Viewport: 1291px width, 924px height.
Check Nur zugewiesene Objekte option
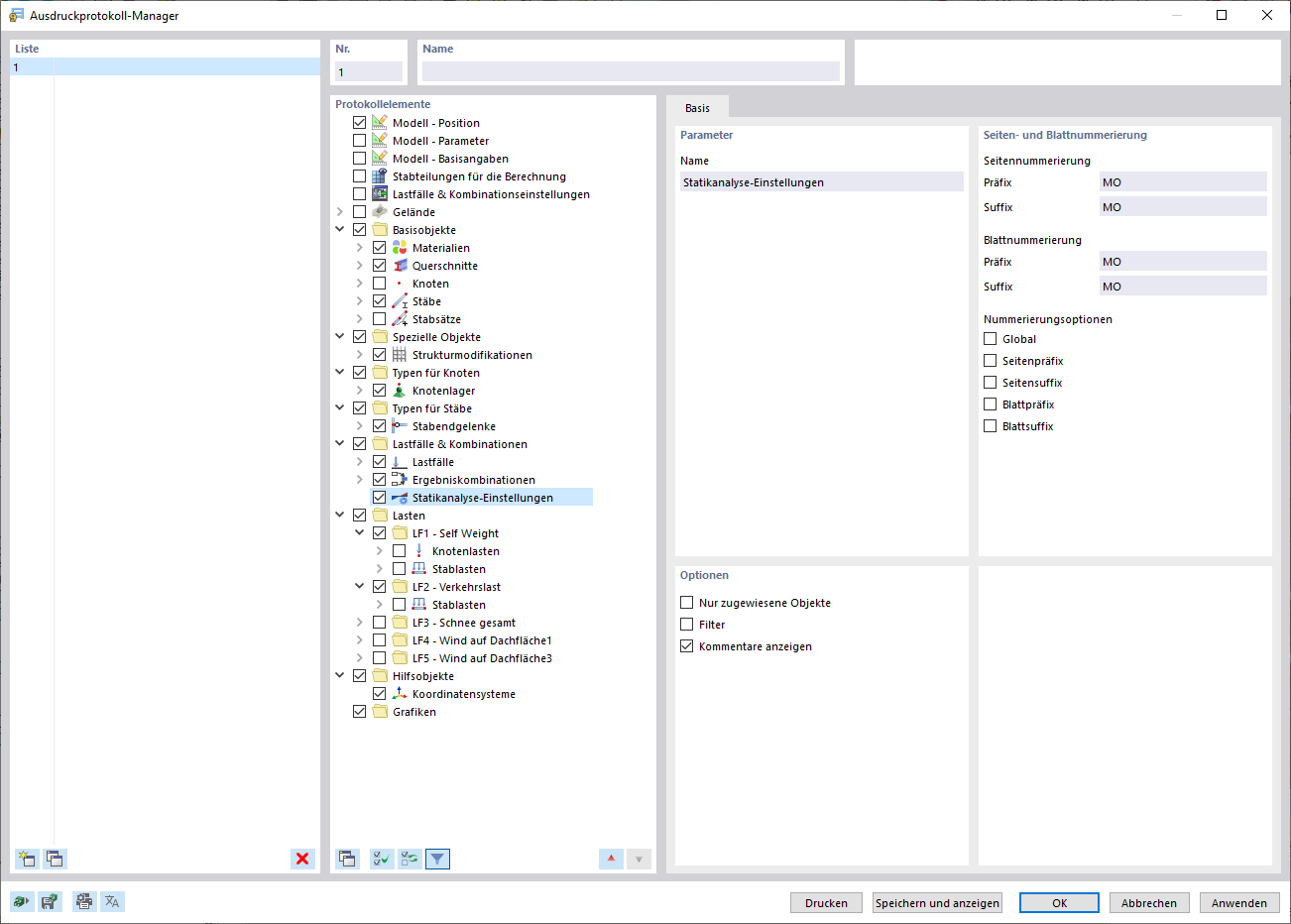click(x=686, y=603)
